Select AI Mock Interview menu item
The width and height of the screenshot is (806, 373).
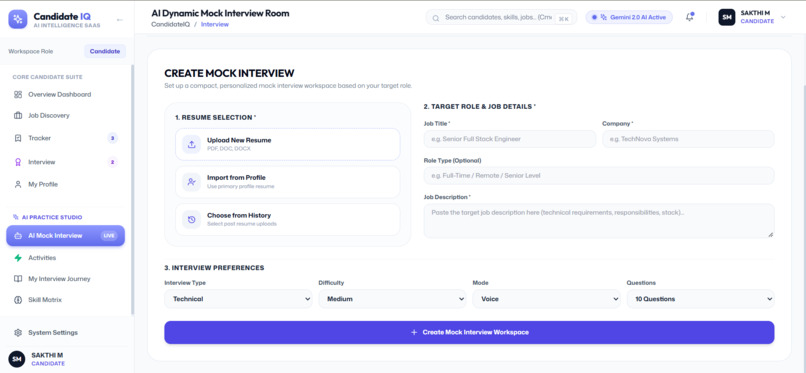[x=66, y=236]
